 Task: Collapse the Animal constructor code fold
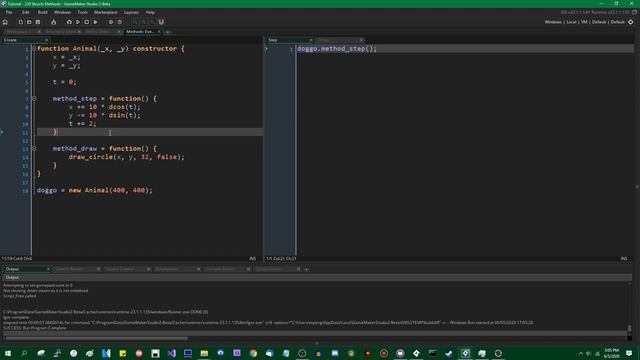[x=34, y=49]
